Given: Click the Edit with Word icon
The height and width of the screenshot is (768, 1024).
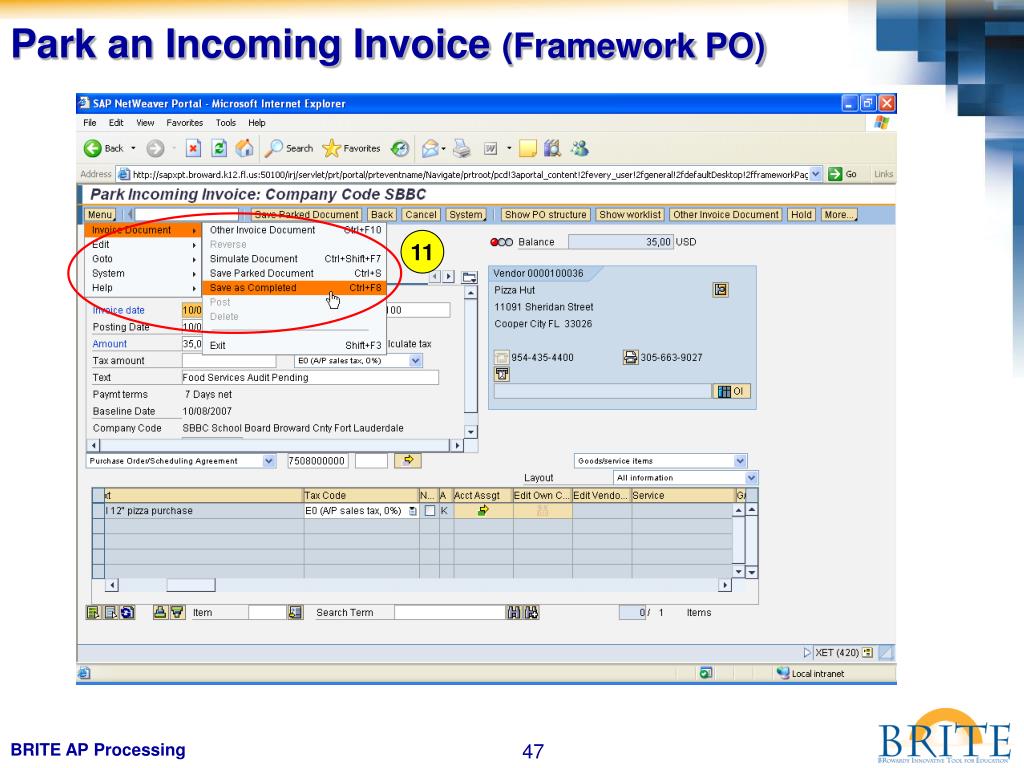Looking at the screenshot, I should point(490,149).
